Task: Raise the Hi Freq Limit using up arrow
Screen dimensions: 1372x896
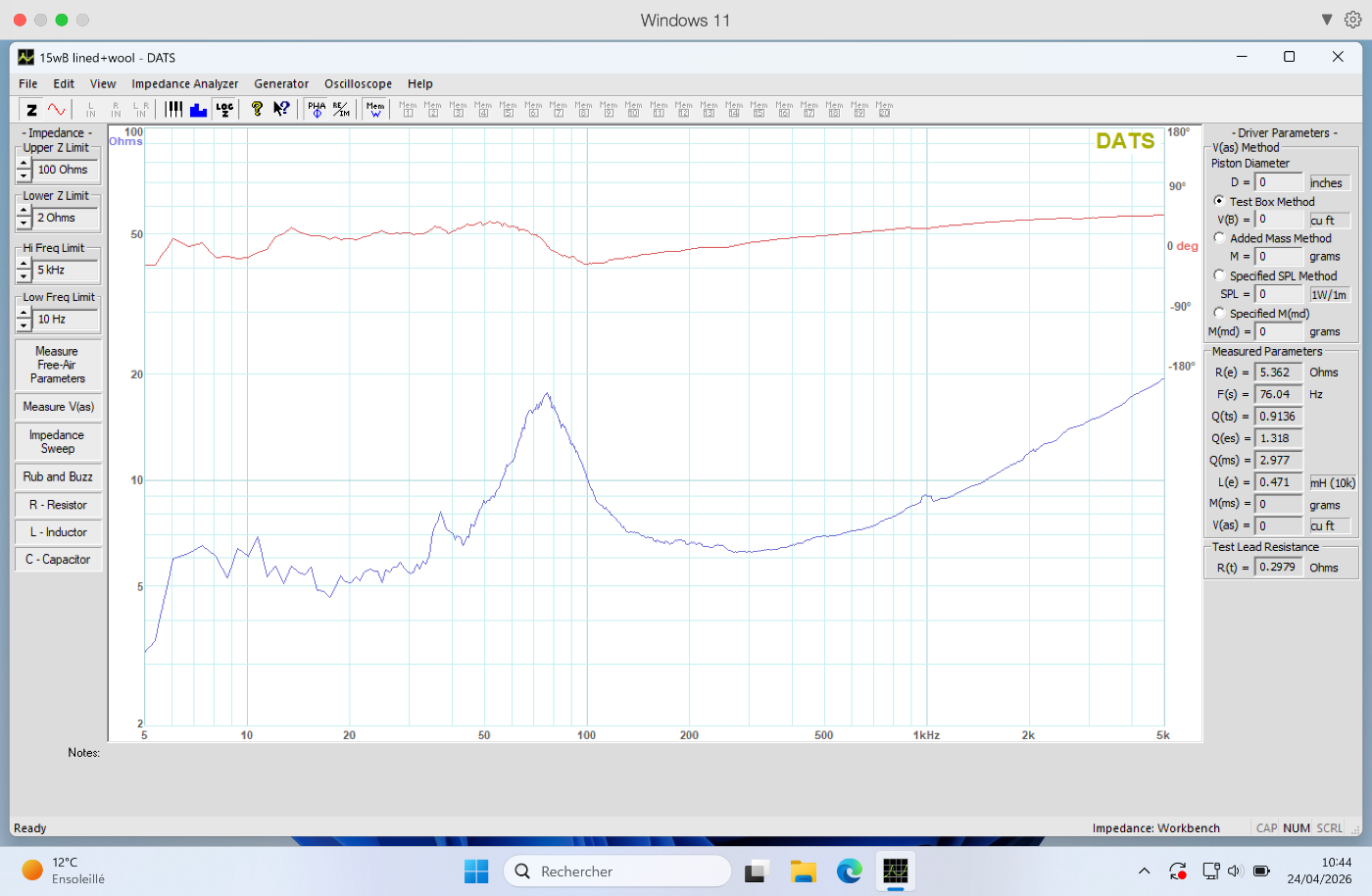Action: 24,265
